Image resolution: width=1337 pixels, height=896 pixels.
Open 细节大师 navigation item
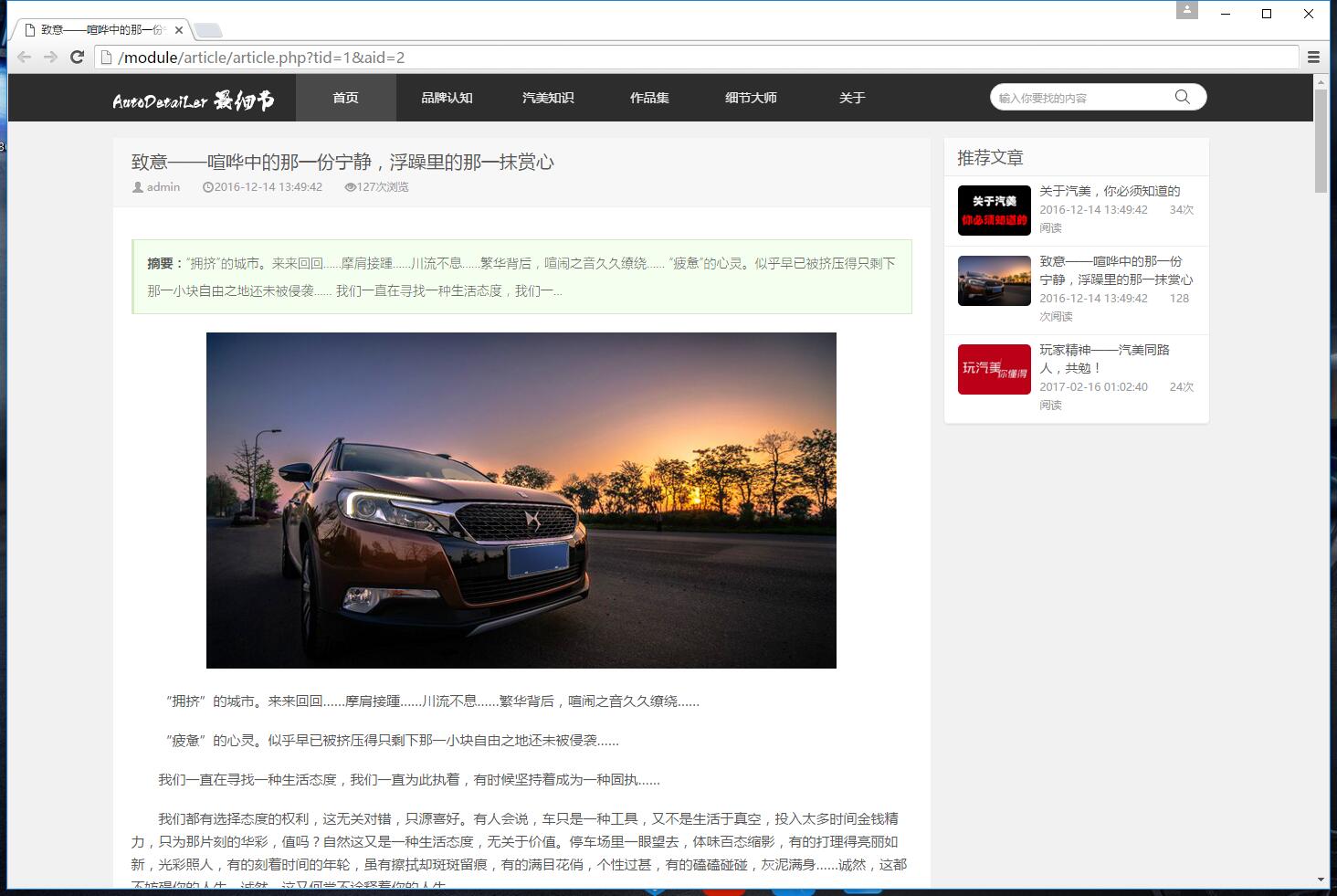click(751, 98)
